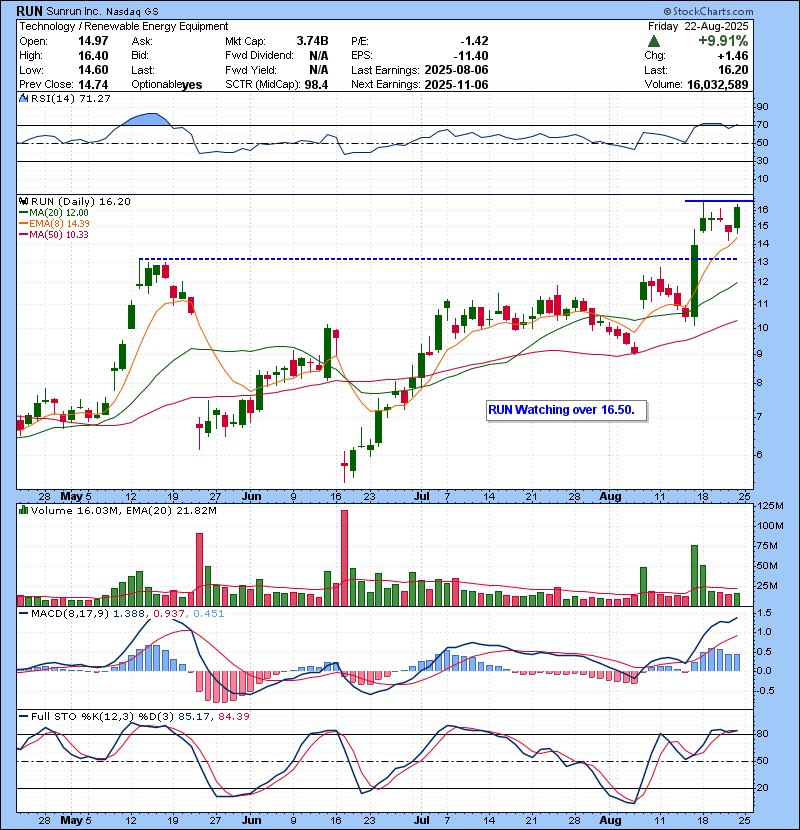The width and height of the screenshot is (800, 830).
Task: Click the Nasdaq GS exchange label
Action: coord(132,12)
